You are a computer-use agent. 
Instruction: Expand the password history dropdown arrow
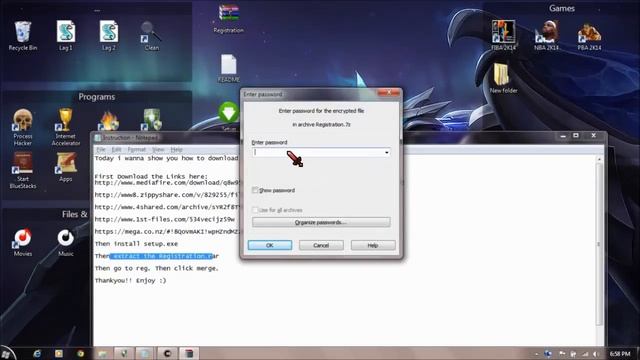[387, 153]
